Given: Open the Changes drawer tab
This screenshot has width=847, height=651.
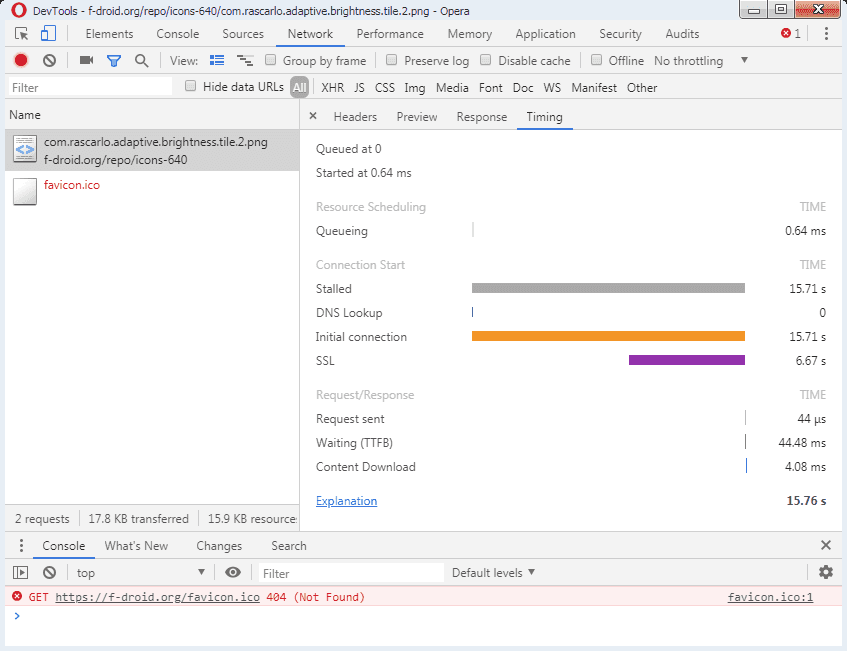Looking at the screenshot, I should (x=219, y=546).
